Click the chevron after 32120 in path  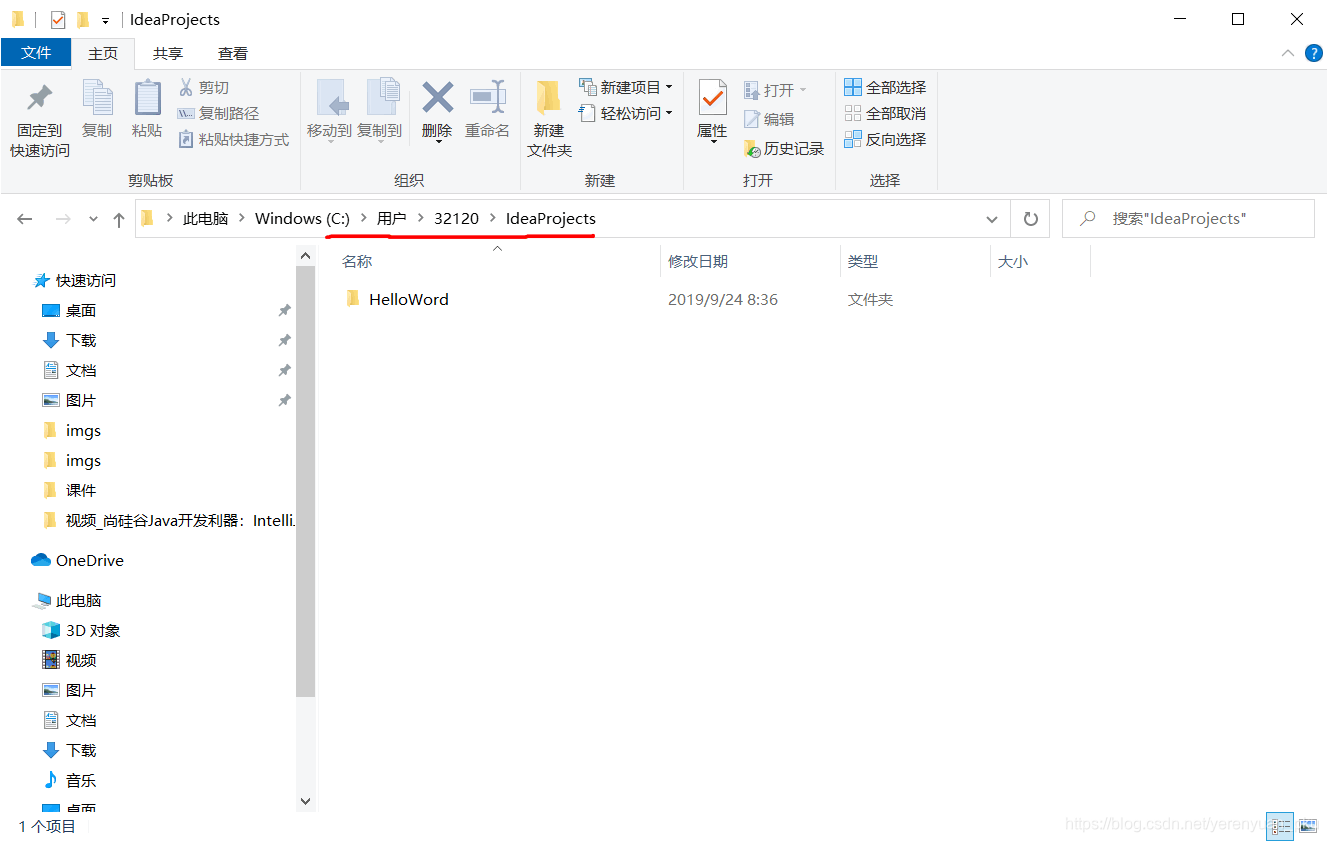tap(493, 218)
